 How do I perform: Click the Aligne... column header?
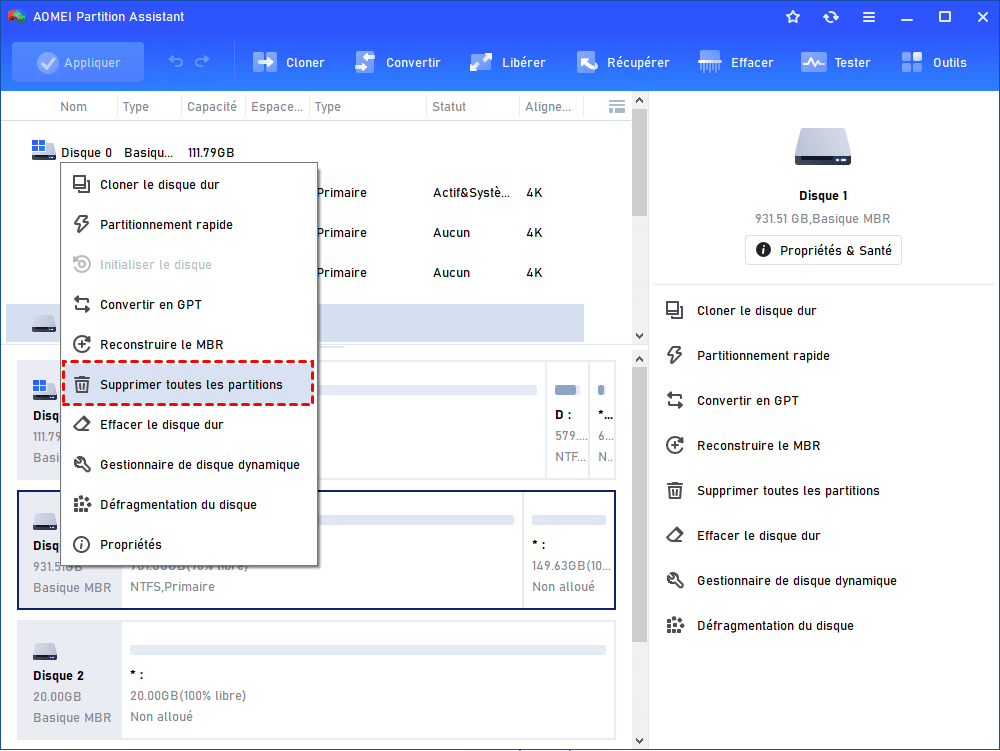click(x=548, y=107)
